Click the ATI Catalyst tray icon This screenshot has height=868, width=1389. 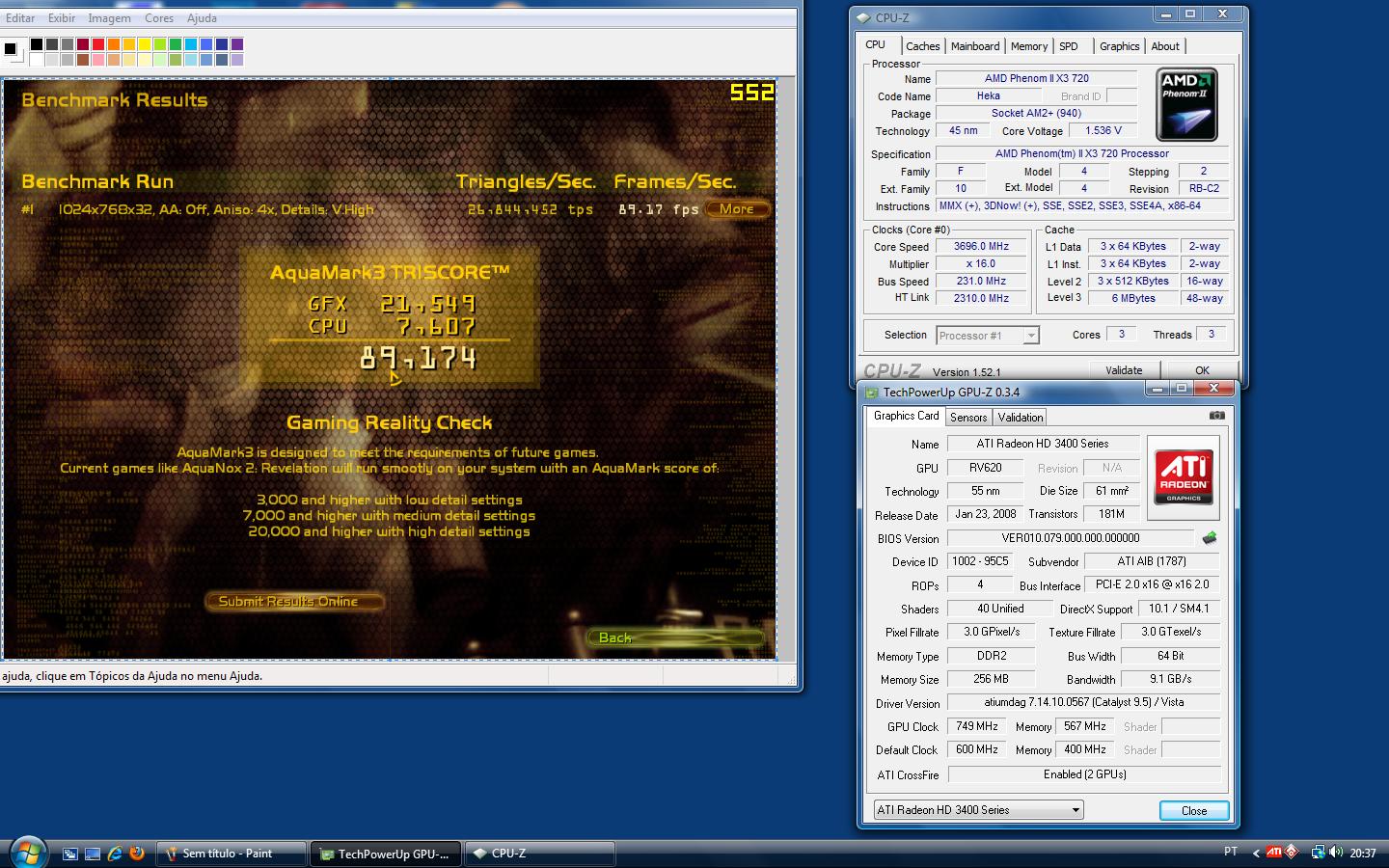pyautogui.click(x=1273, y=852)
